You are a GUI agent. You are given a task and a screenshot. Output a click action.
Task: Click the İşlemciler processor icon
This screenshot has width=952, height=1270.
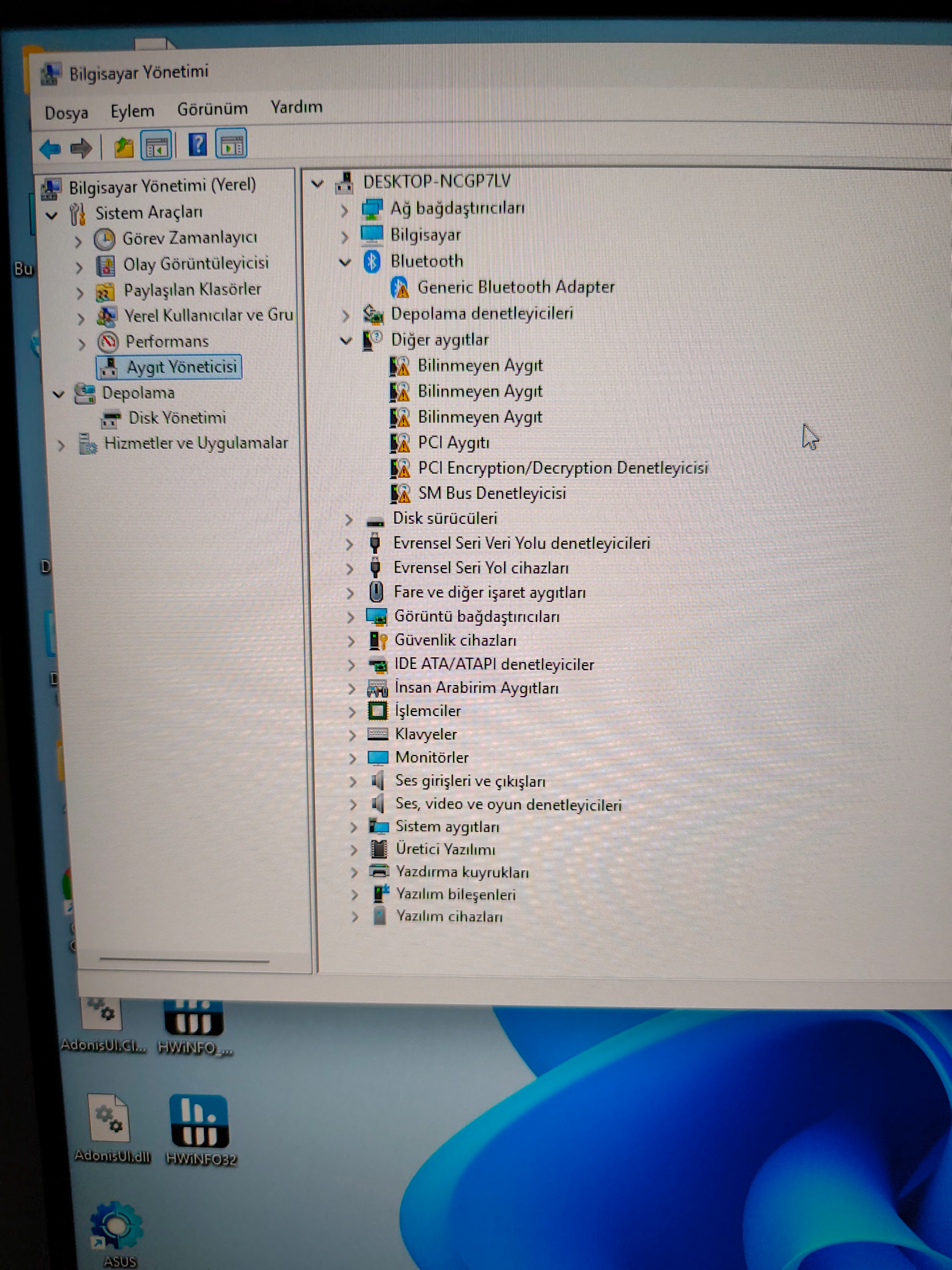[377, 711]
